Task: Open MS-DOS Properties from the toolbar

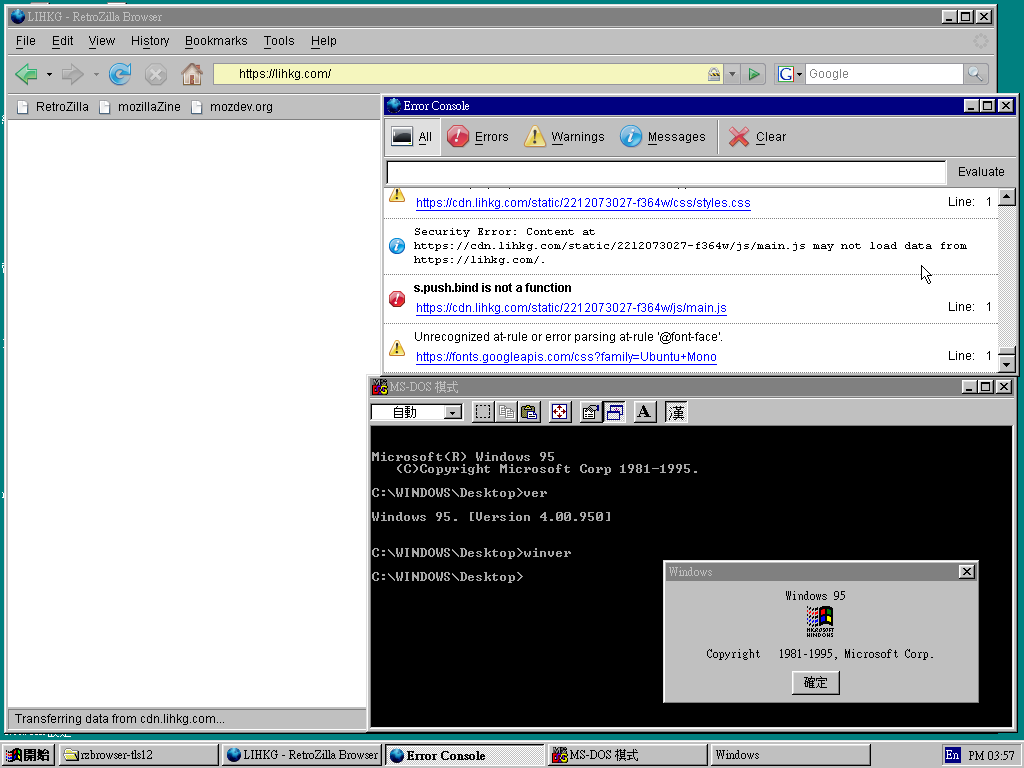Action: pos(590,412)
